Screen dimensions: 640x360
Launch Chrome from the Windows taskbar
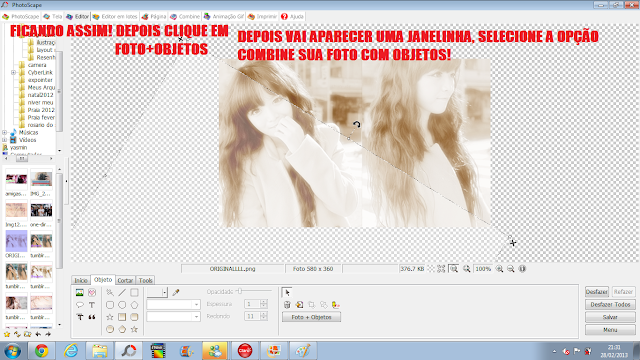click(41, 351)
